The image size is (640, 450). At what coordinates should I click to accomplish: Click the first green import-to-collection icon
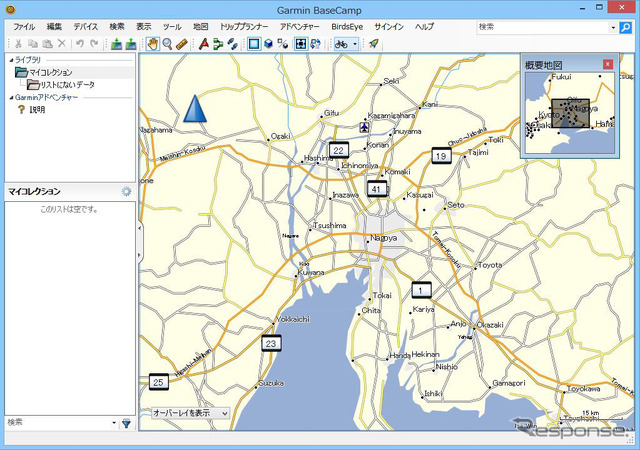(116, 44)
